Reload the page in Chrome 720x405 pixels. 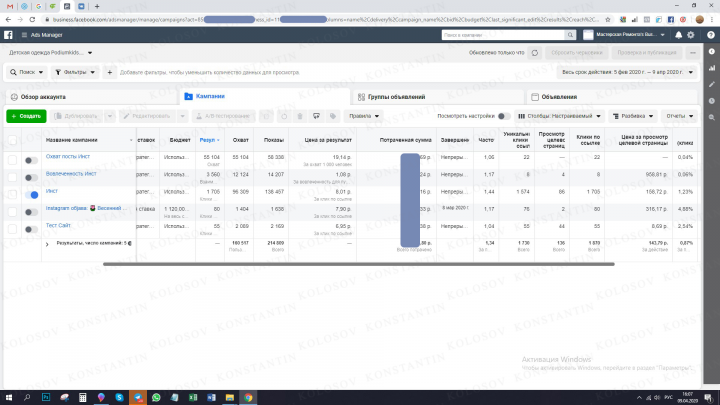(32, 20)
